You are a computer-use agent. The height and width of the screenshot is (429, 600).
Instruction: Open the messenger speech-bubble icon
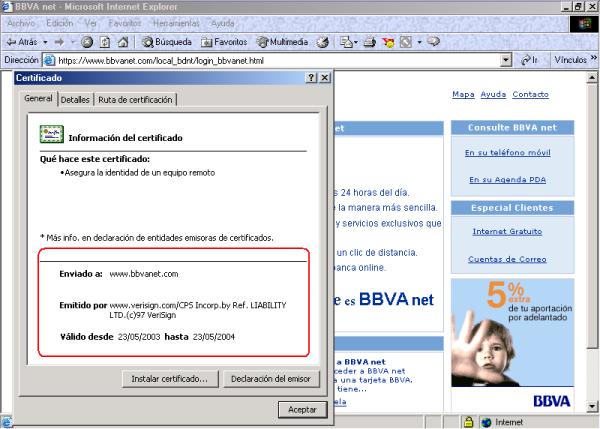click(434, 41)
